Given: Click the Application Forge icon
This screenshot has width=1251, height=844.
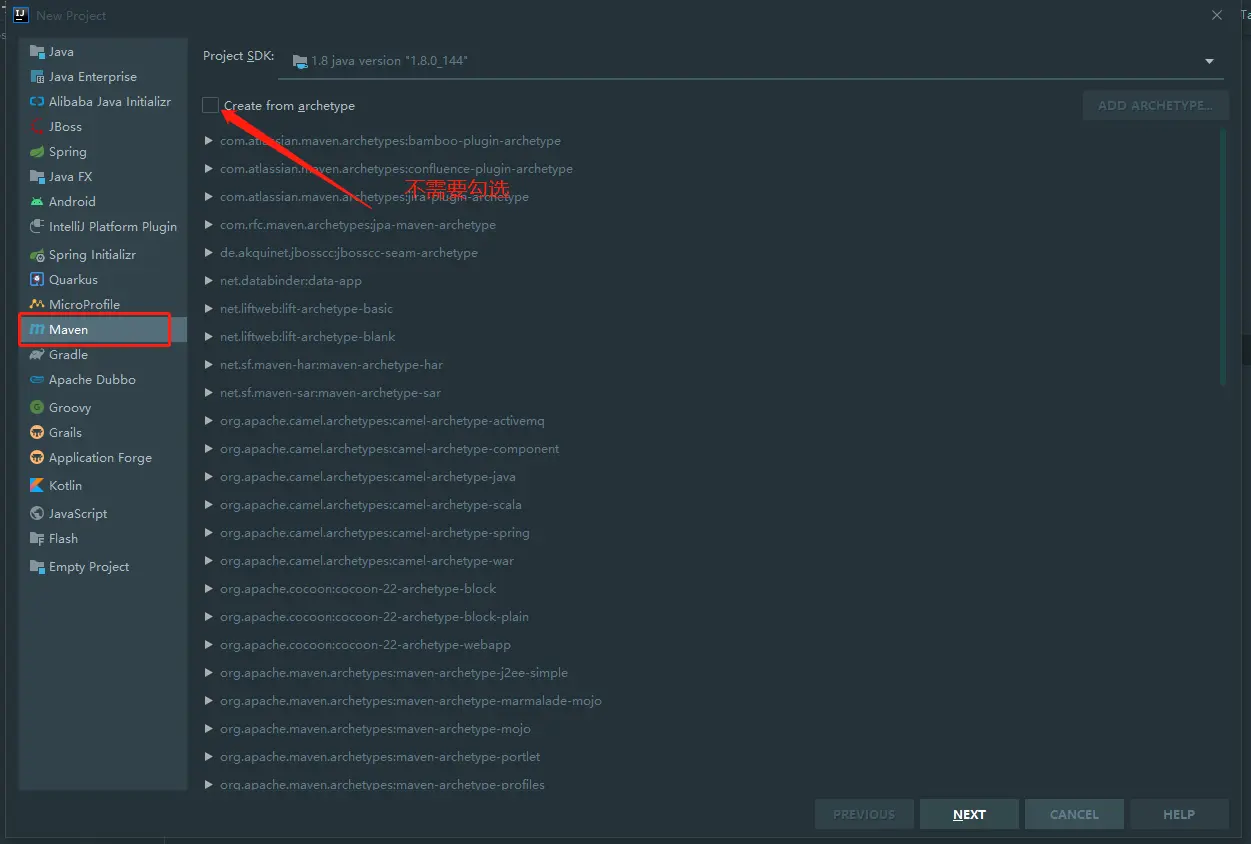Looking at the screenshot, I should 37,458.
